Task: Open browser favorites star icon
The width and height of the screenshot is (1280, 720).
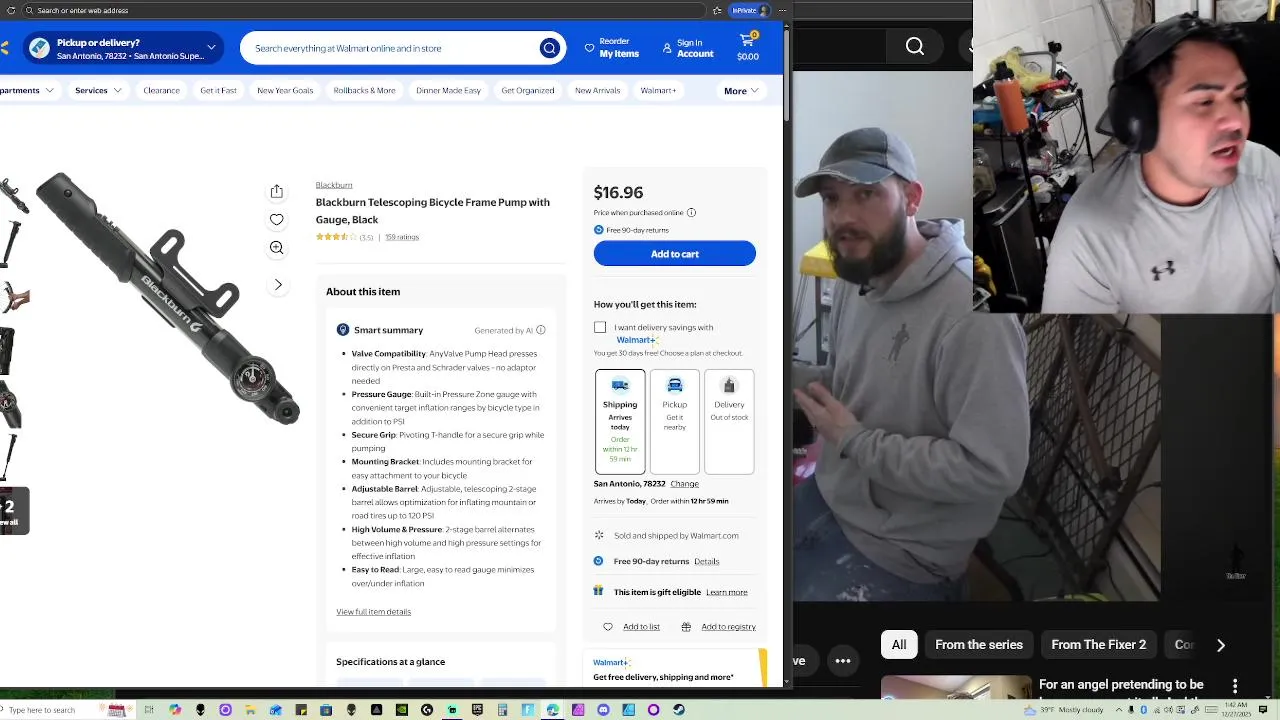Action: pyautogui.click(x=717, y=10)
